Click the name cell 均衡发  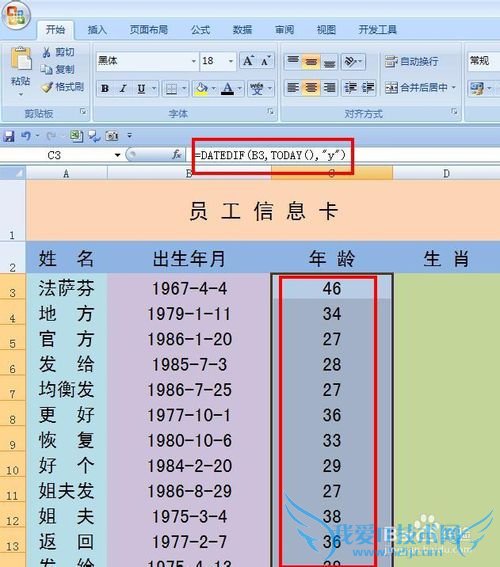pos(67,389)
